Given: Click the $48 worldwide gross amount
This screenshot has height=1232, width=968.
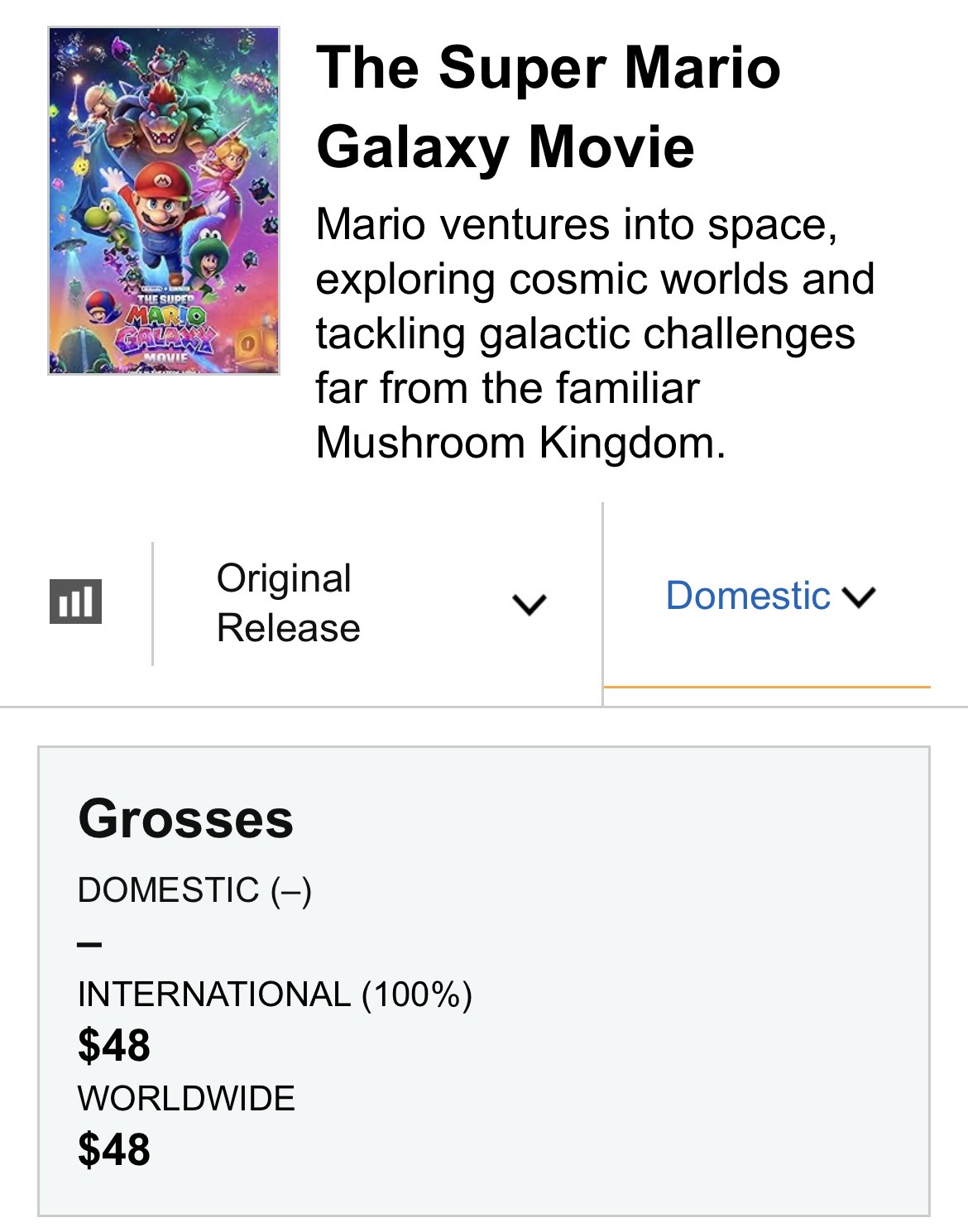Looking at the screenshot, I should point(114,1149).
